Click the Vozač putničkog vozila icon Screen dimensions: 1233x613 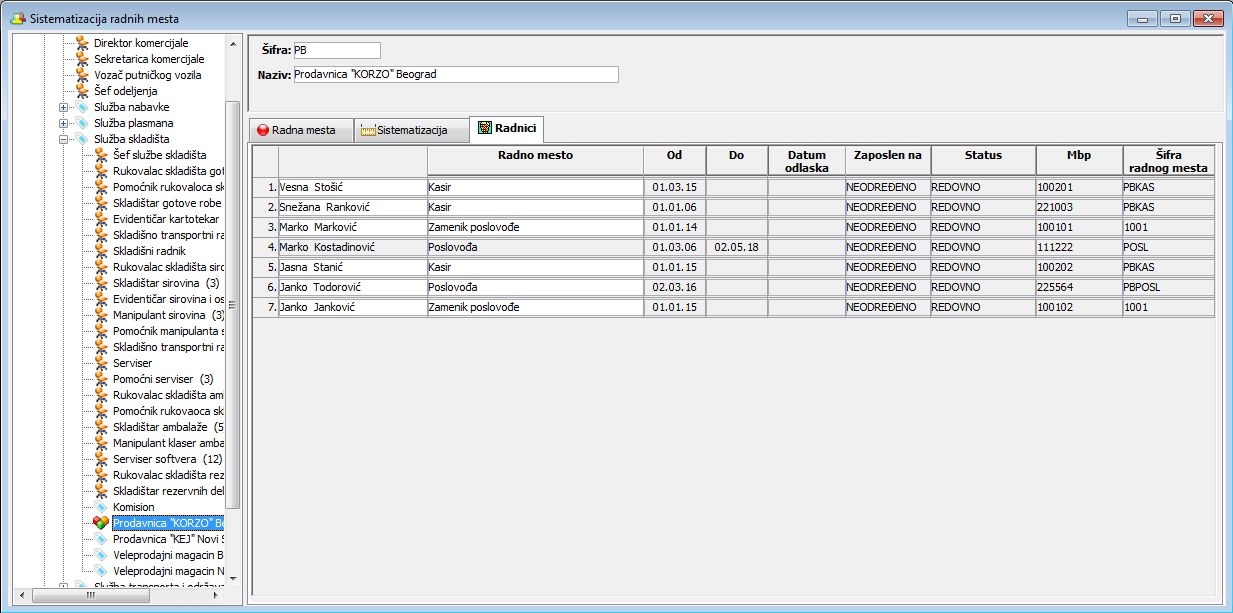tap(83, 75)
